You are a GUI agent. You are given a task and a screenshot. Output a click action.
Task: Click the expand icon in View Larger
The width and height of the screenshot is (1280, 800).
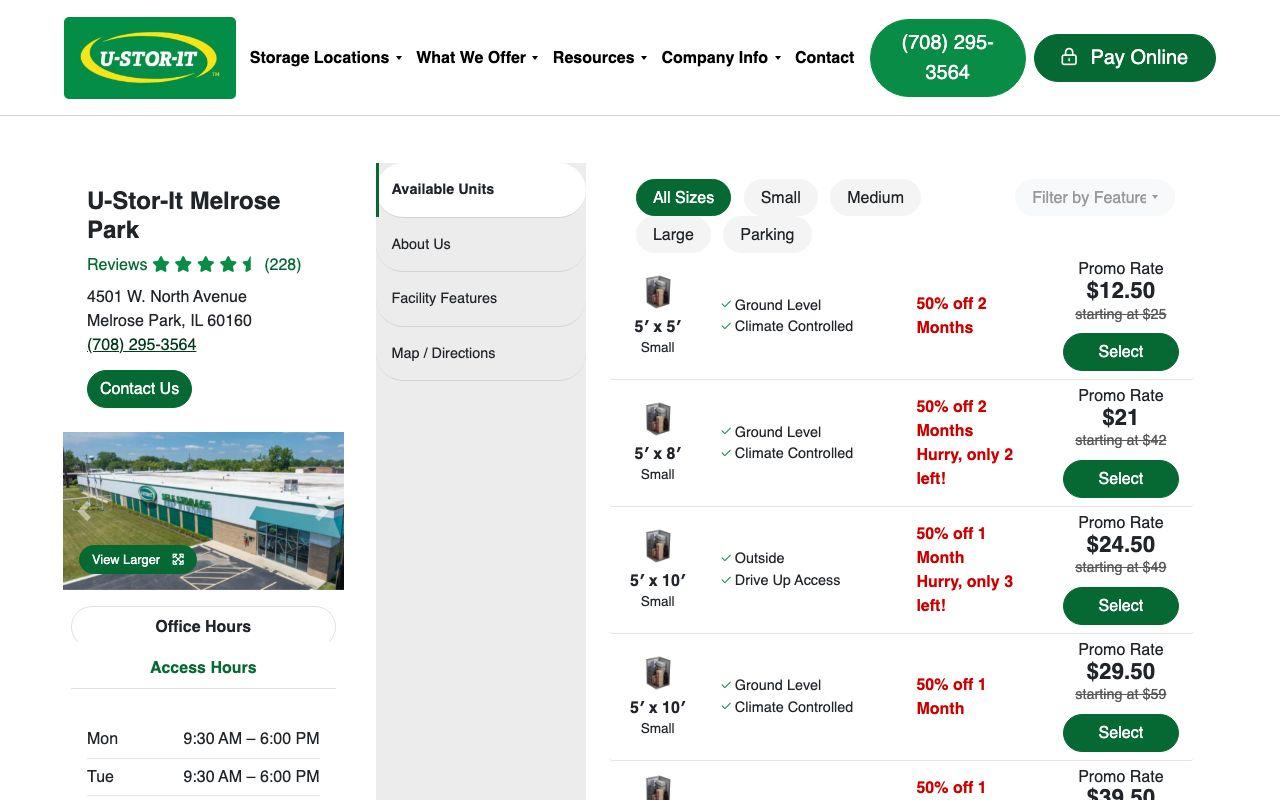[x=178, y=559]
